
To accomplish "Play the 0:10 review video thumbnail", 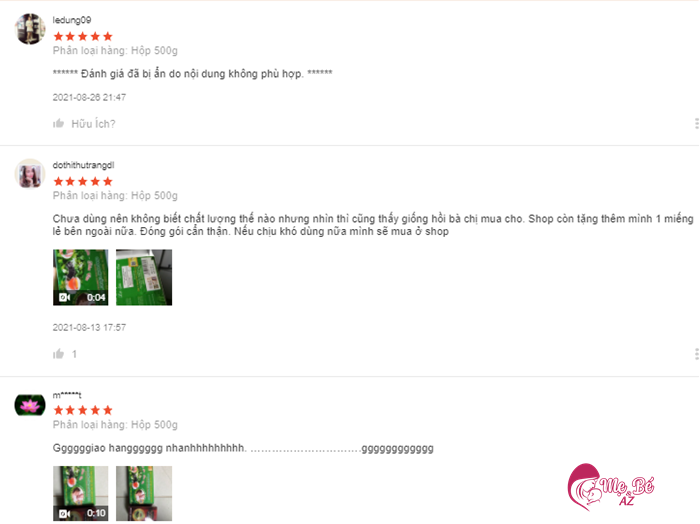I will click(80, 493).
